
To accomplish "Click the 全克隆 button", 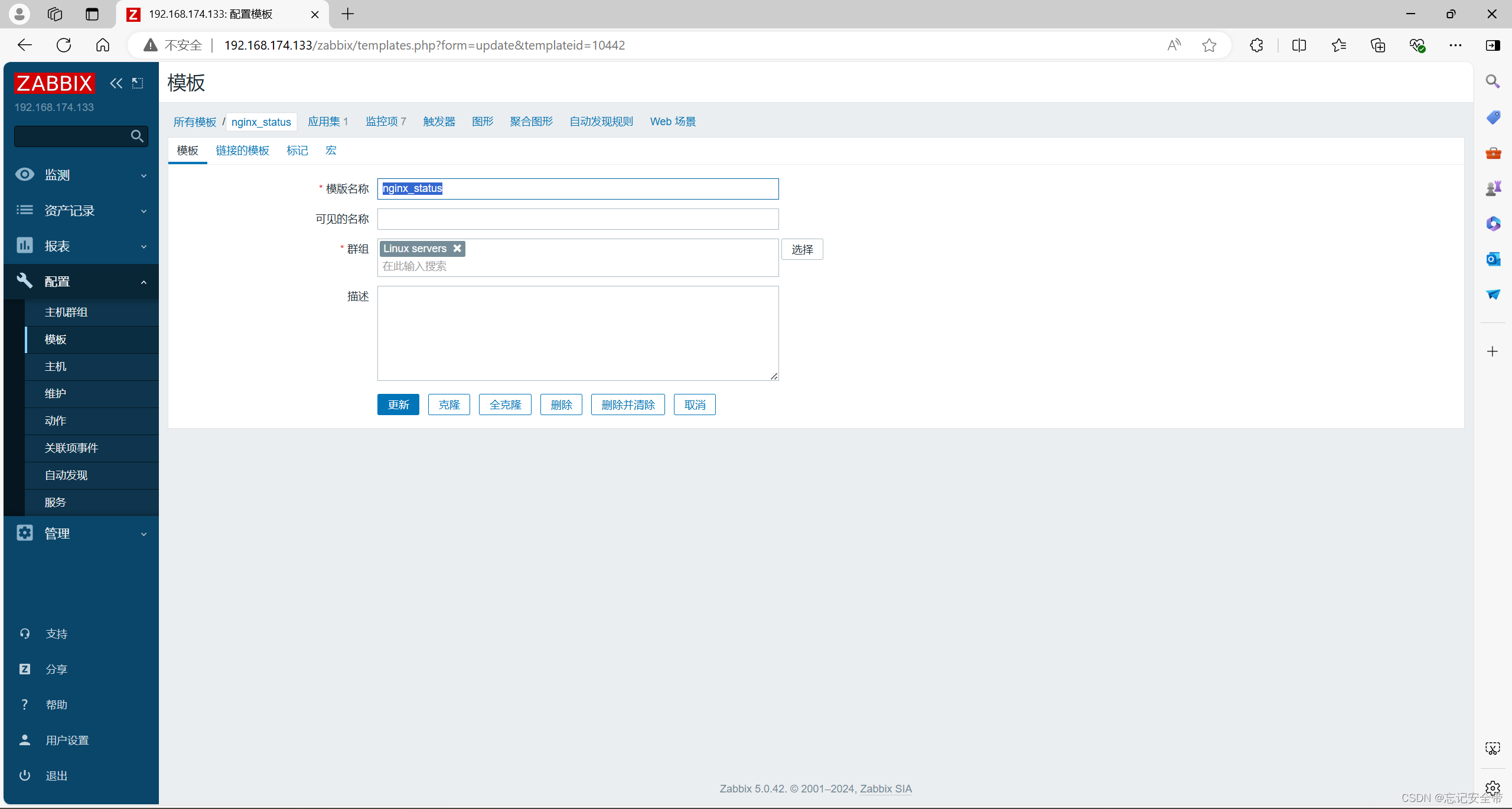I will click(505, 404).
